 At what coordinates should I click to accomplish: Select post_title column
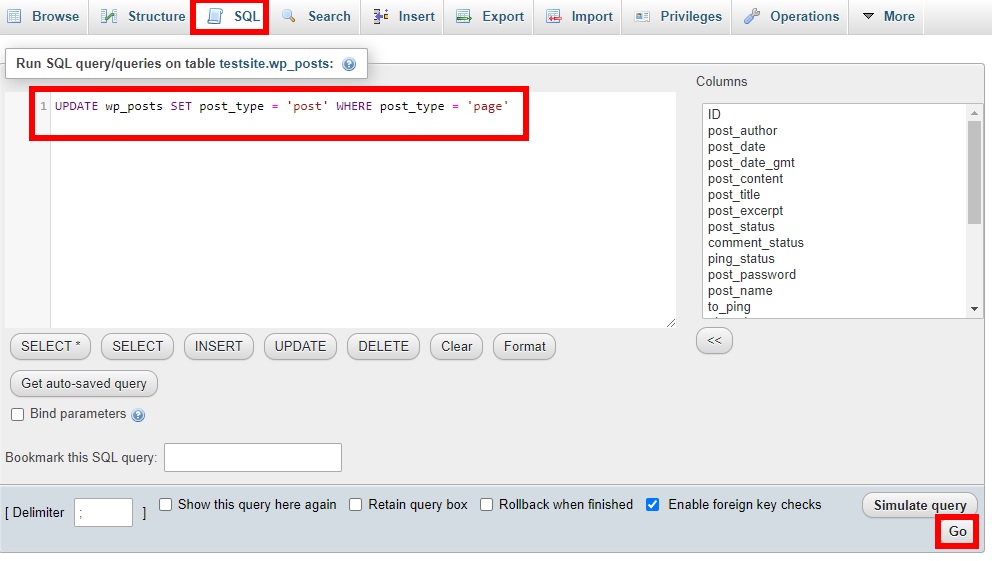[834, 195]
